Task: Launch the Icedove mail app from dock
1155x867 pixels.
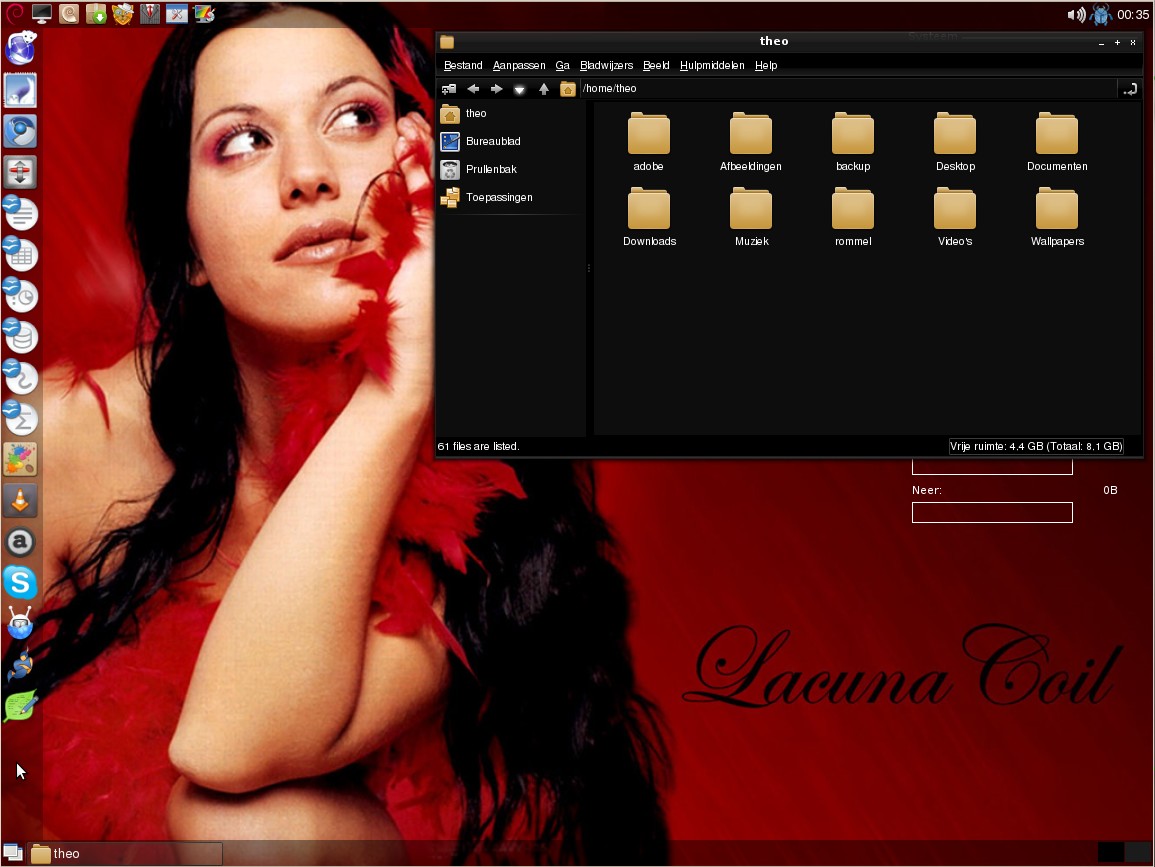Action: (21, 90)
